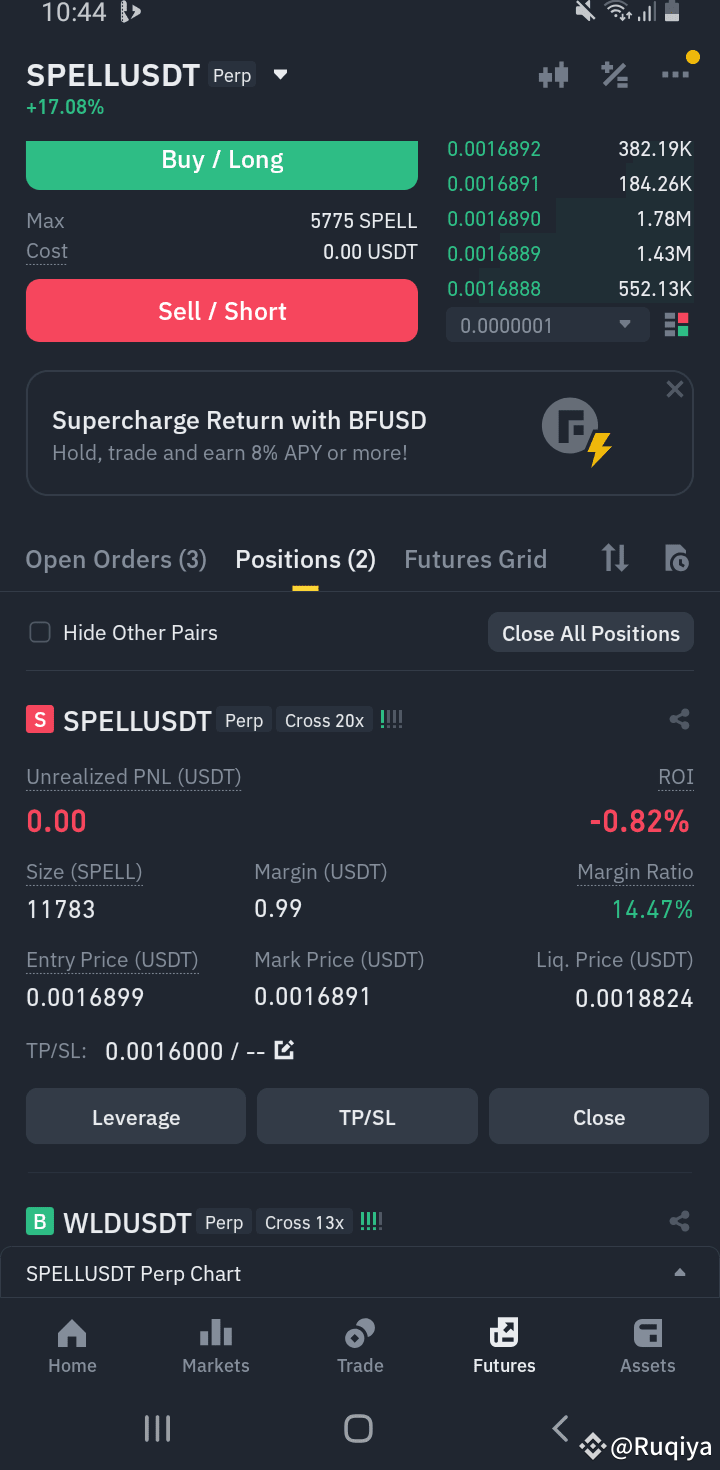The image size is (720, 1470).
Task: Tap the order book layout icon
Action: (677, 325)
